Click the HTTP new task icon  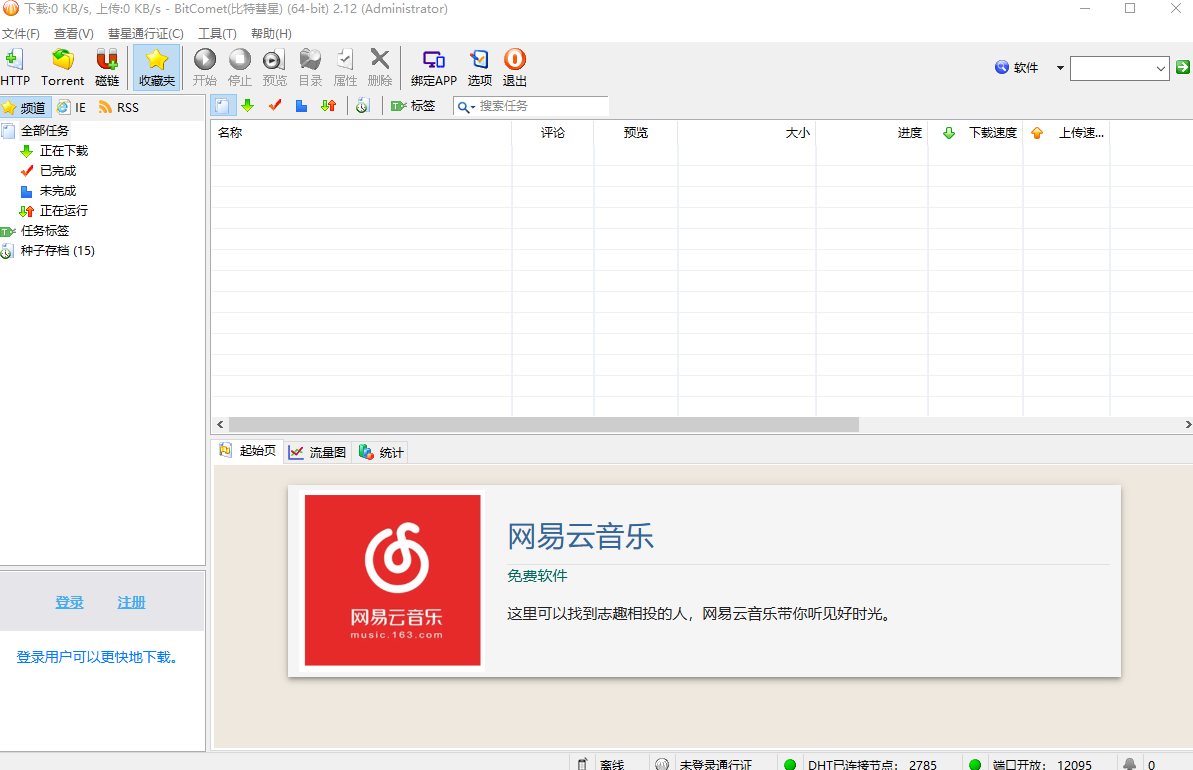(x=14, y=67)
